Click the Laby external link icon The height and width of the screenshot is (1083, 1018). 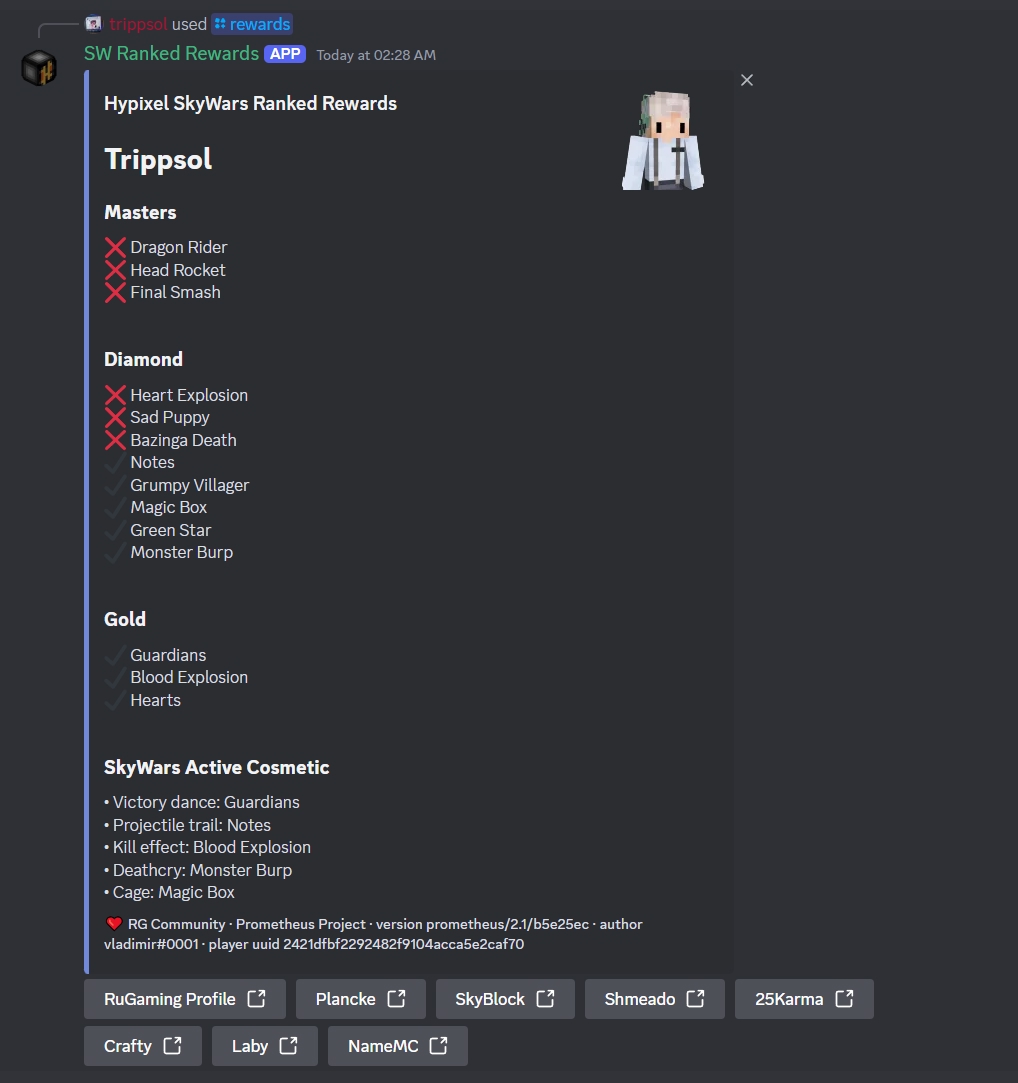(288, 1046)
